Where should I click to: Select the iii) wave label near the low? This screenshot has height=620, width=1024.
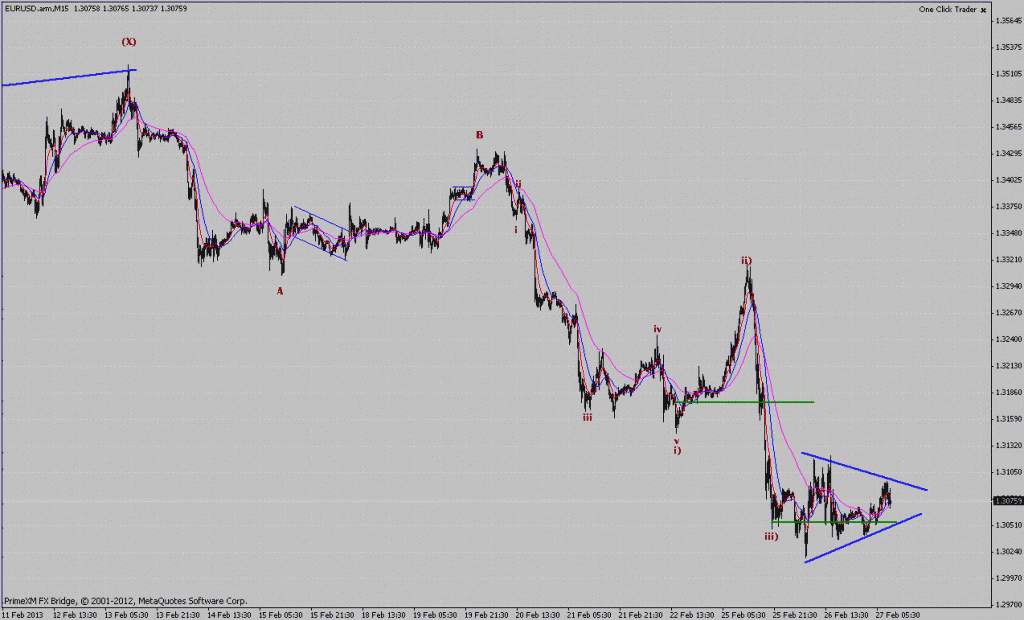(x=771, y=536)
